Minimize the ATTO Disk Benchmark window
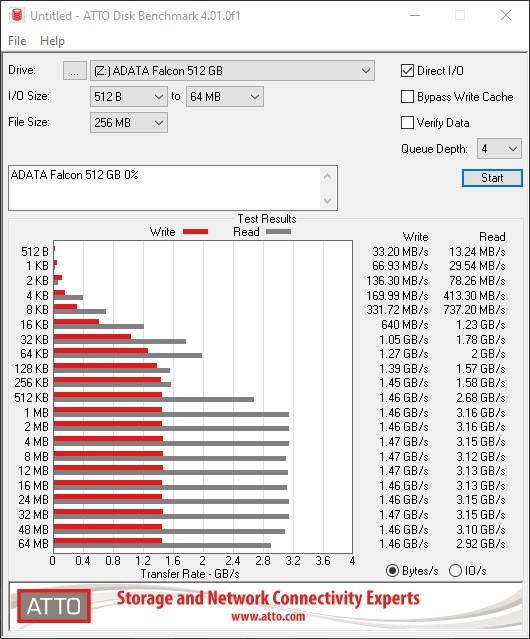This screenshot has width=530, height=639. click(x=415, y=15)
